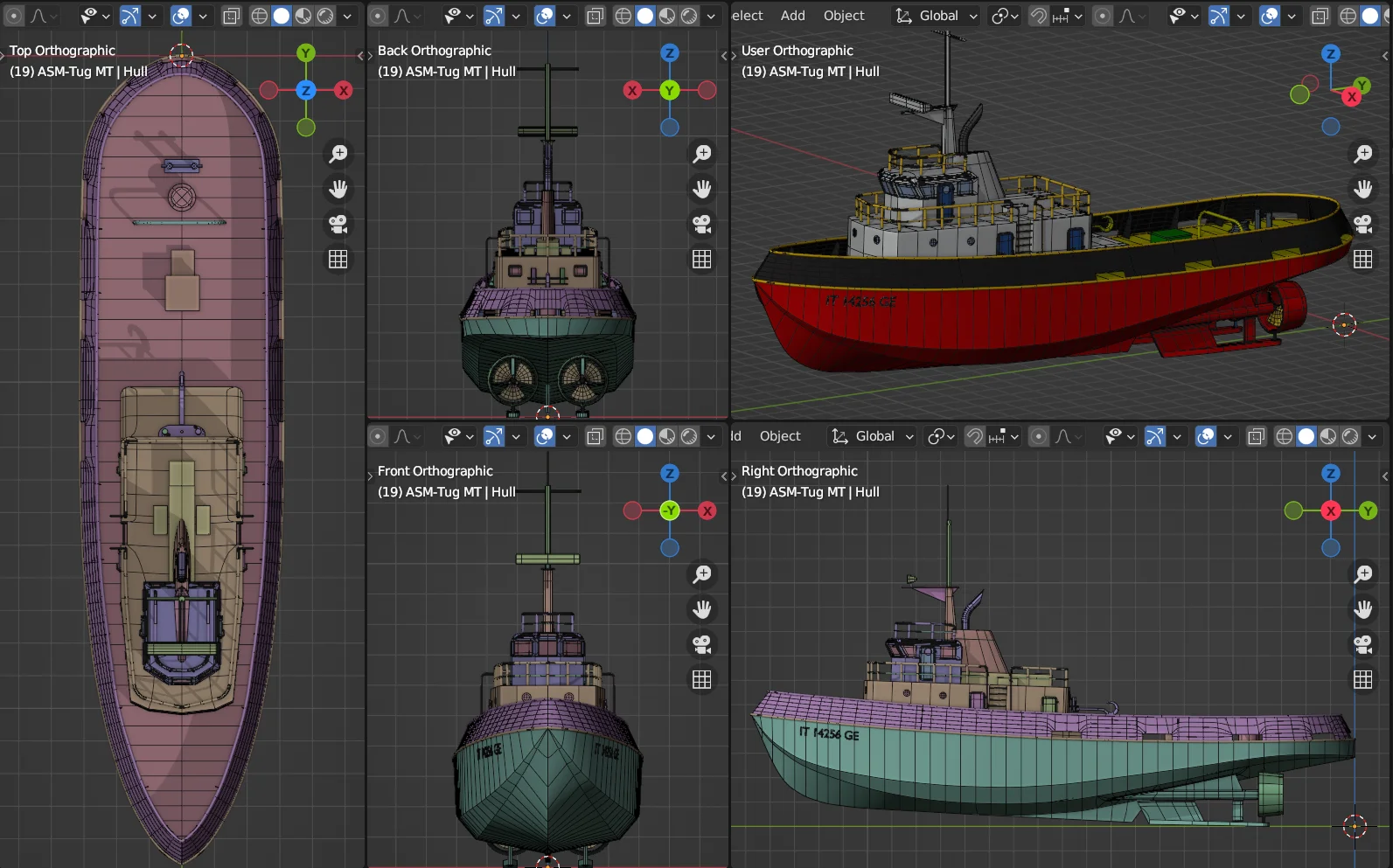Screen dimensions: 1393x868
Task: Click blue negative Z axis on Right Orthographic gizmo
Action: click(1331, 548)
